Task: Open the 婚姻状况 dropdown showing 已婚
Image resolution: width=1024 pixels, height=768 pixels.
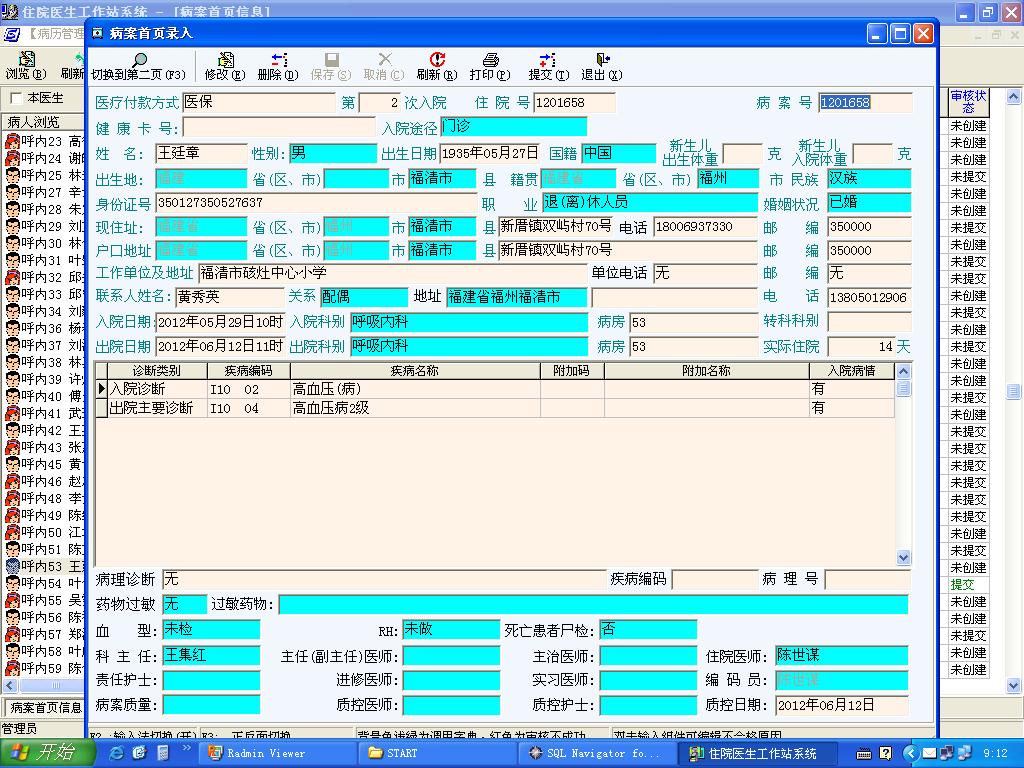Action: [869, 202]
